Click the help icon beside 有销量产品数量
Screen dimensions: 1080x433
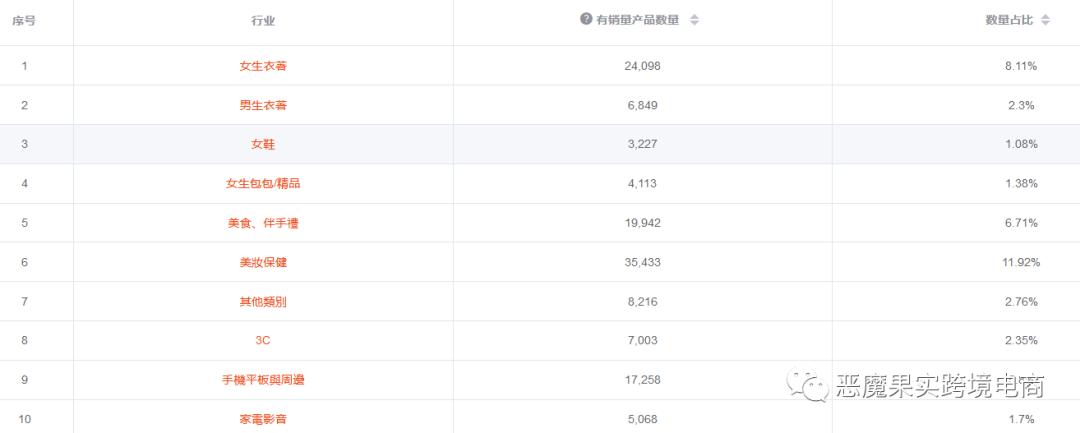(x=586, y=19)
